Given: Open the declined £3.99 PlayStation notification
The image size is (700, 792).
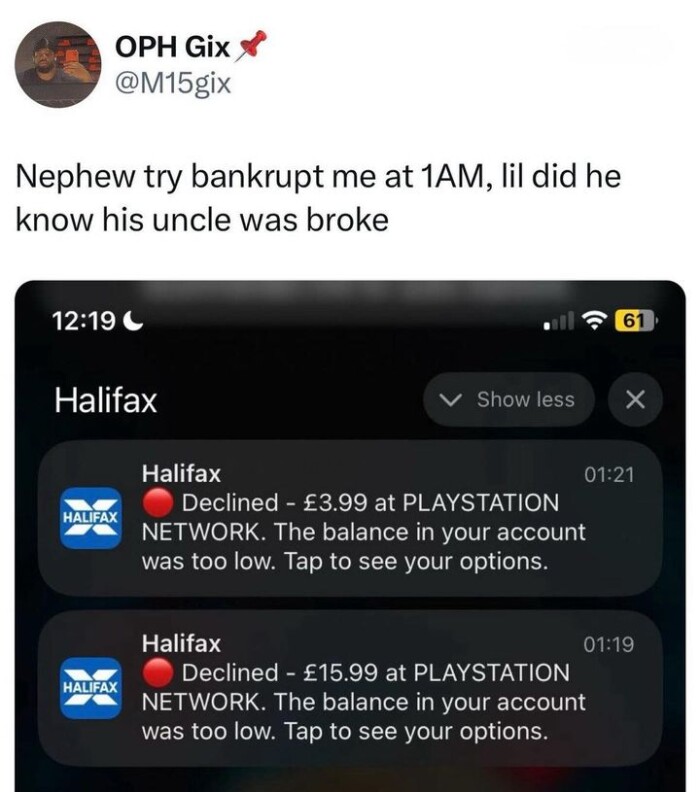Looking at the screenshot, I should [x=350, y=518].
